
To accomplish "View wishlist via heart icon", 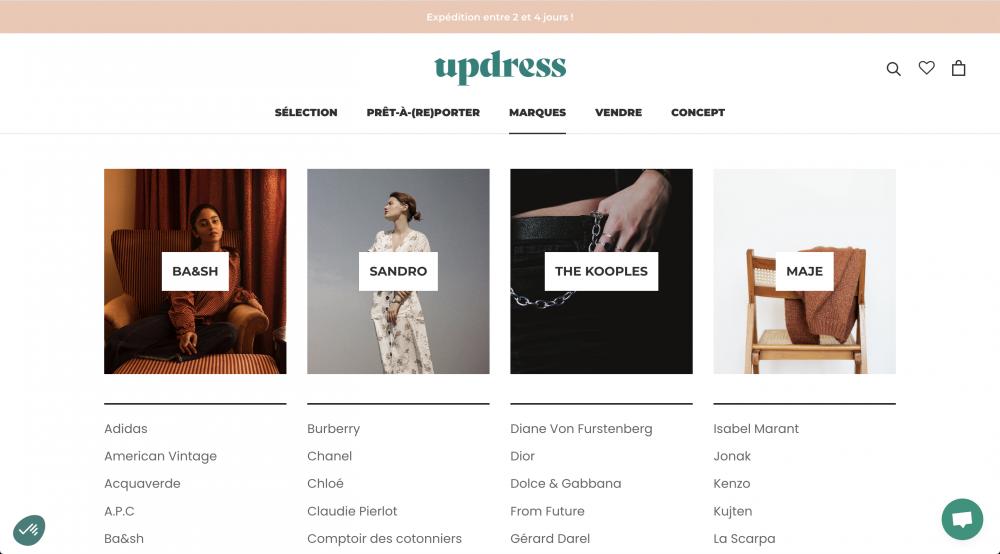I will point(927,68).
